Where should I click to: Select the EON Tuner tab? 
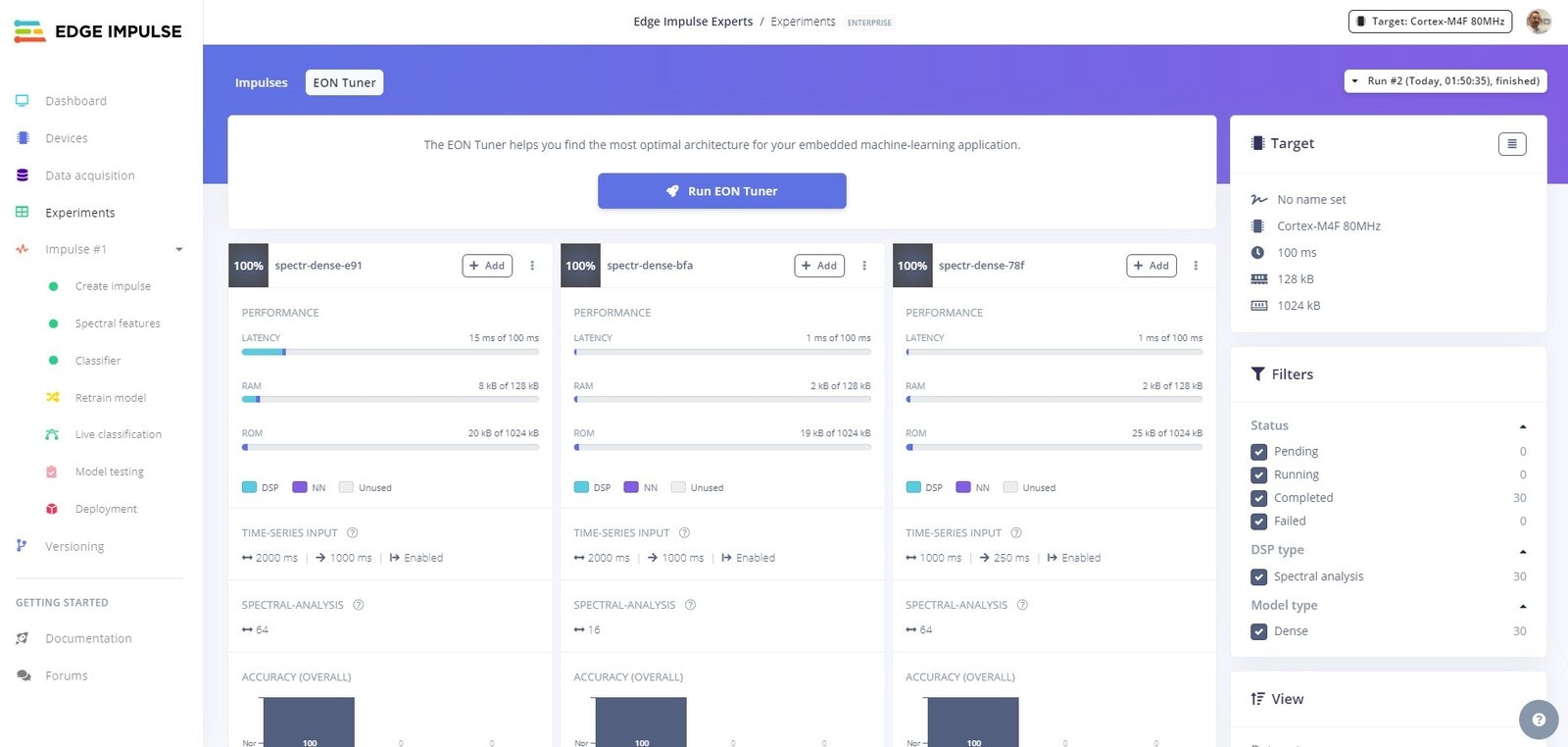coord(344,82)
